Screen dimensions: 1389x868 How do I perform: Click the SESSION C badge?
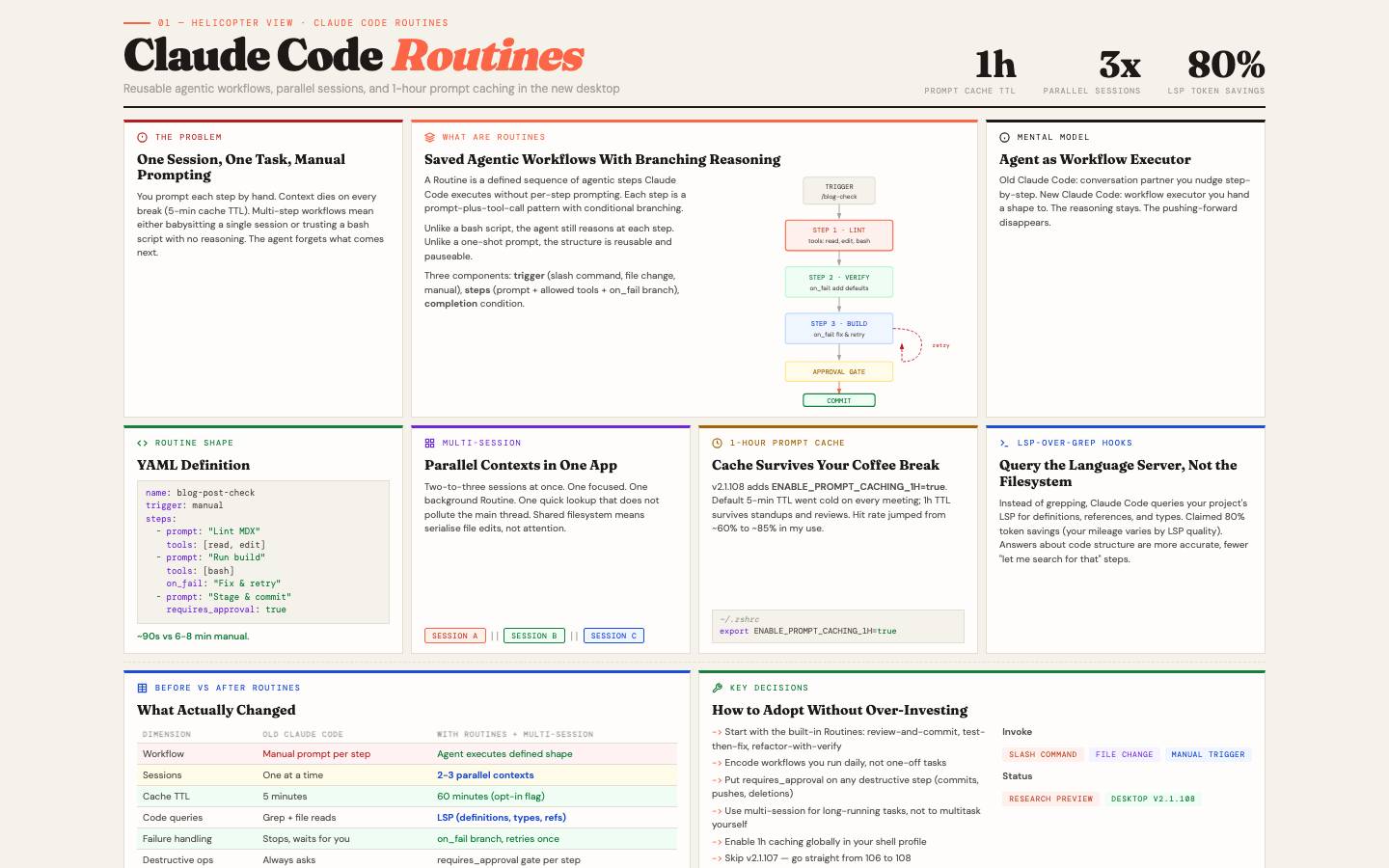[613, 636]
